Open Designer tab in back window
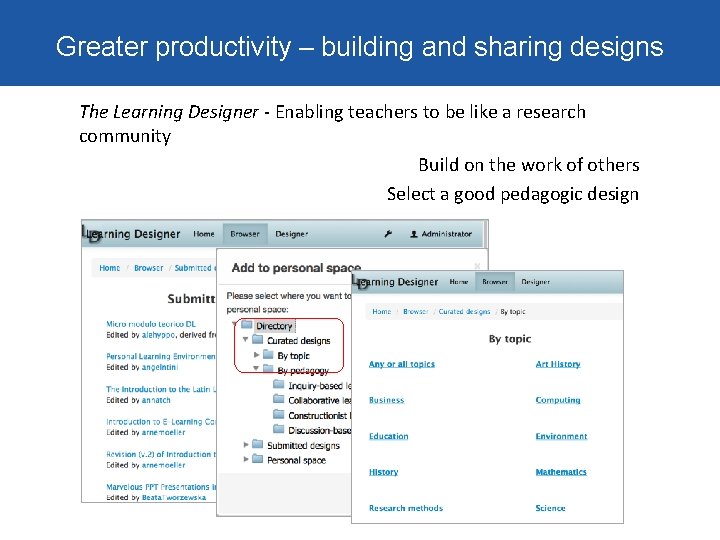This screenshot has width=720, height=540. (292, 234)
